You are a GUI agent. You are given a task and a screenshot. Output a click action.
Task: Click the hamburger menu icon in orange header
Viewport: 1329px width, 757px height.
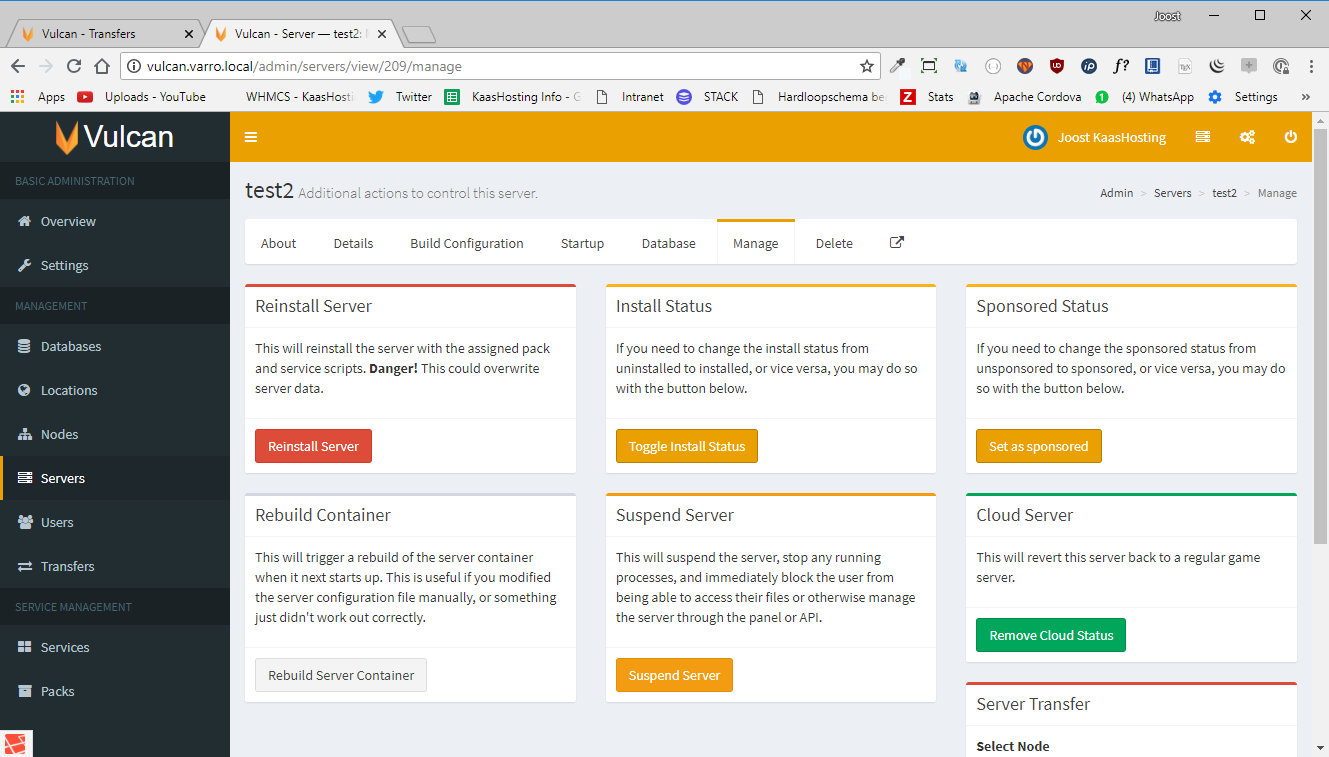pyautogui.click(x=251, y=137)
